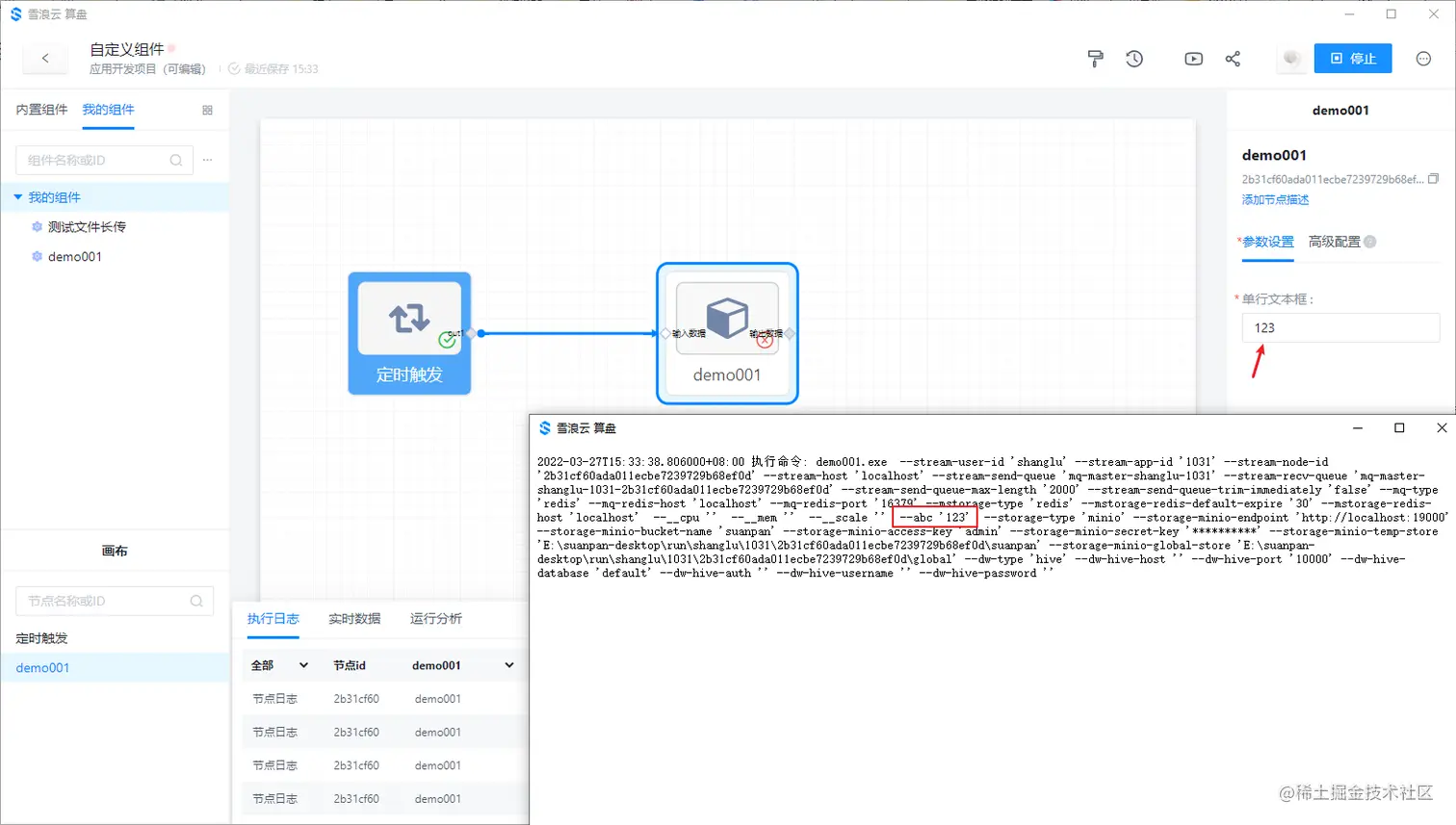The height and width of the screenshot is (825, 1456).
Task: Minimize the main 雪浪云 算盘 window
Action: [x=1349, y=14]
